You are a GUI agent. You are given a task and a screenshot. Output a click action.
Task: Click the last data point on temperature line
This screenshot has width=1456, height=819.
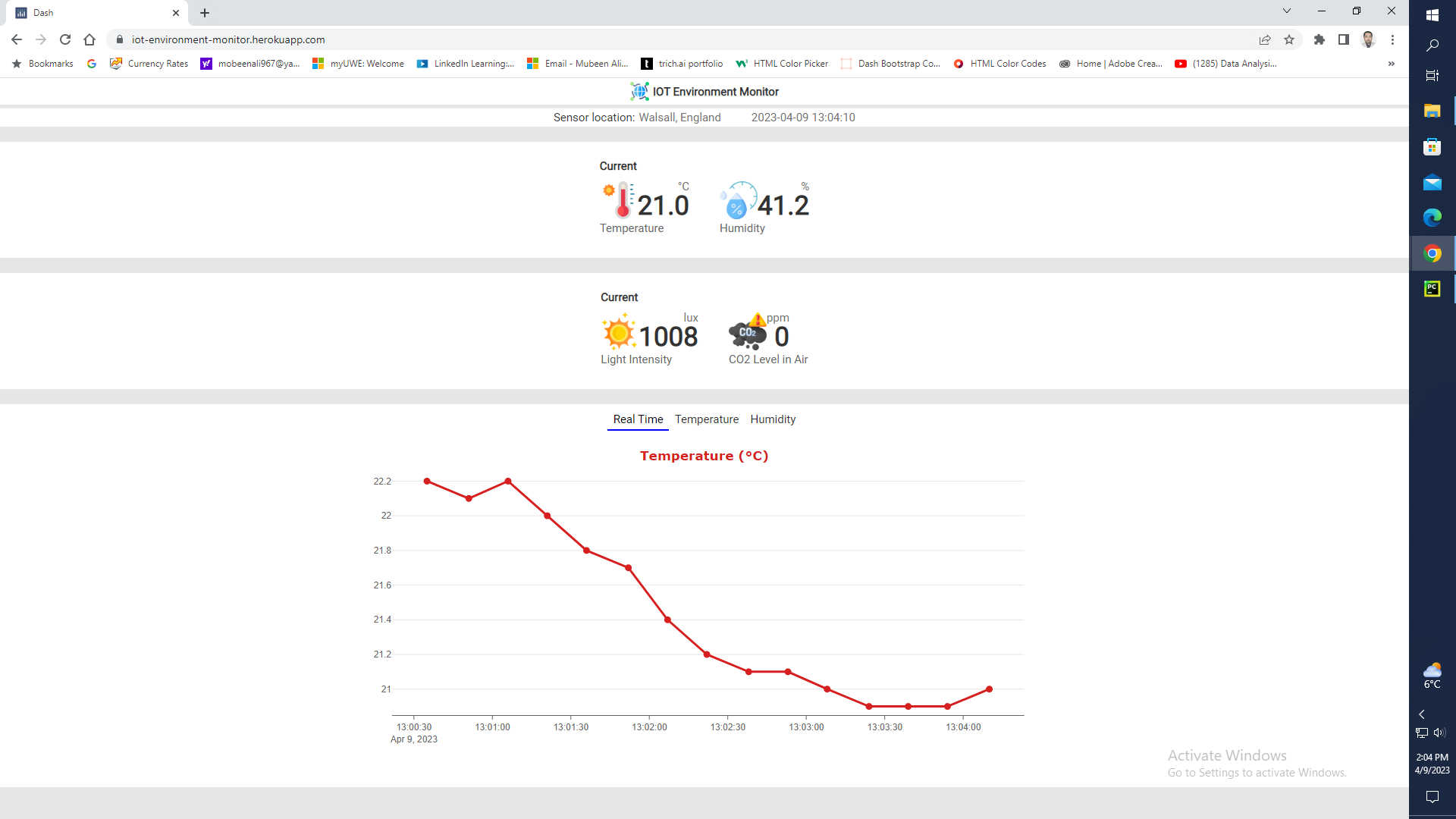point(989,689)
